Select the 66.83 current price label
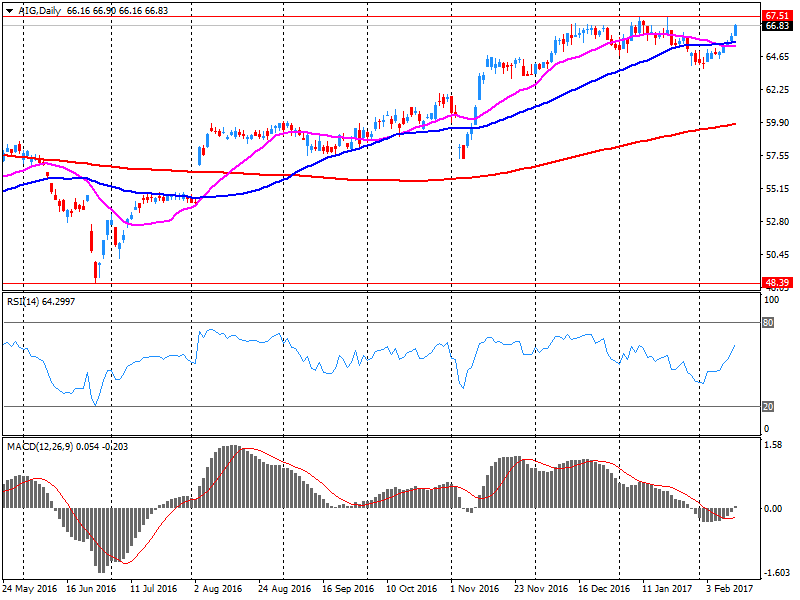The width and height of the screenshot is (800, 600). 777,26
